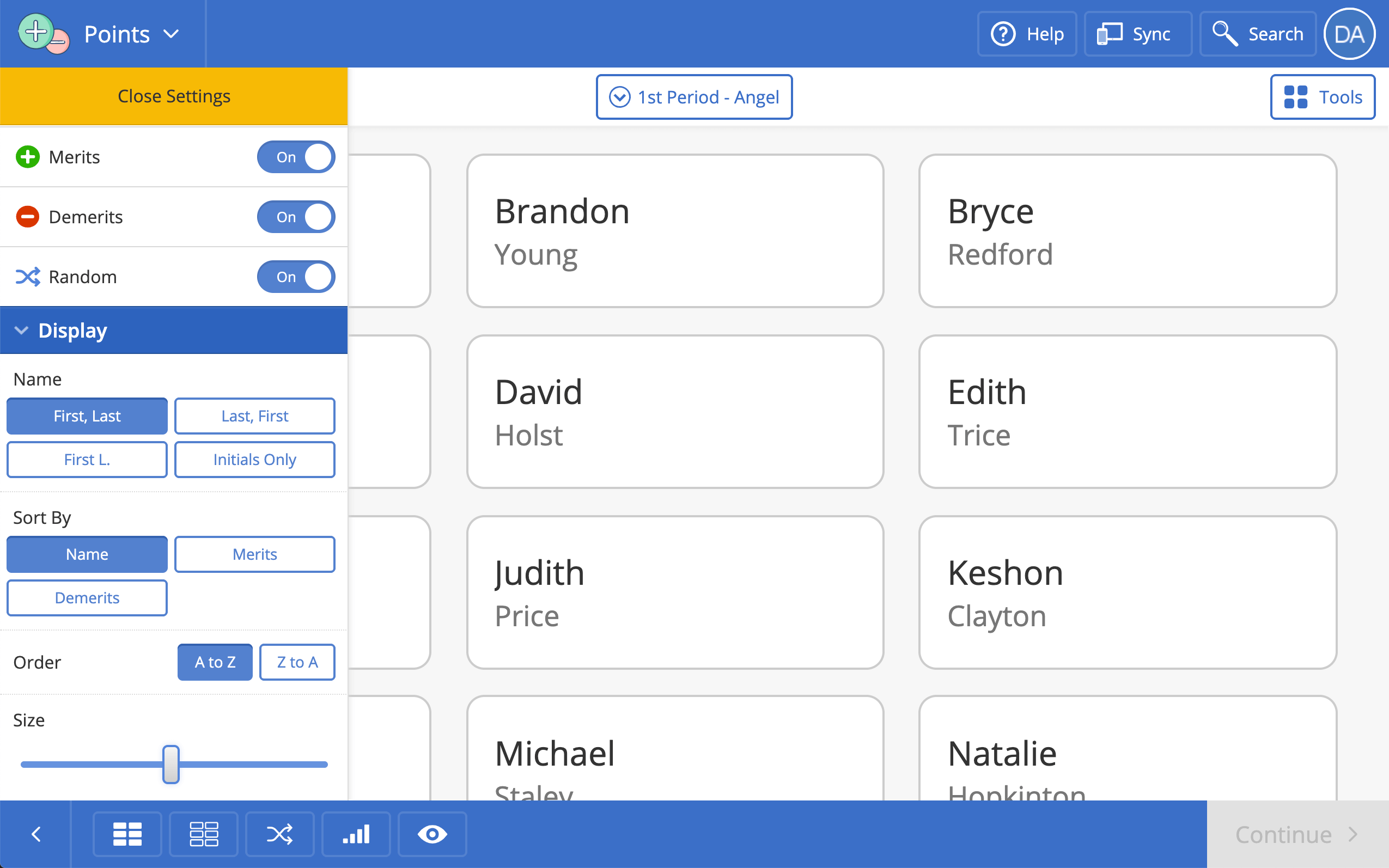The height and width of the screenshot is (868, 1389).
Task: Disable the Demerits switch
Action: coord(296,217)
